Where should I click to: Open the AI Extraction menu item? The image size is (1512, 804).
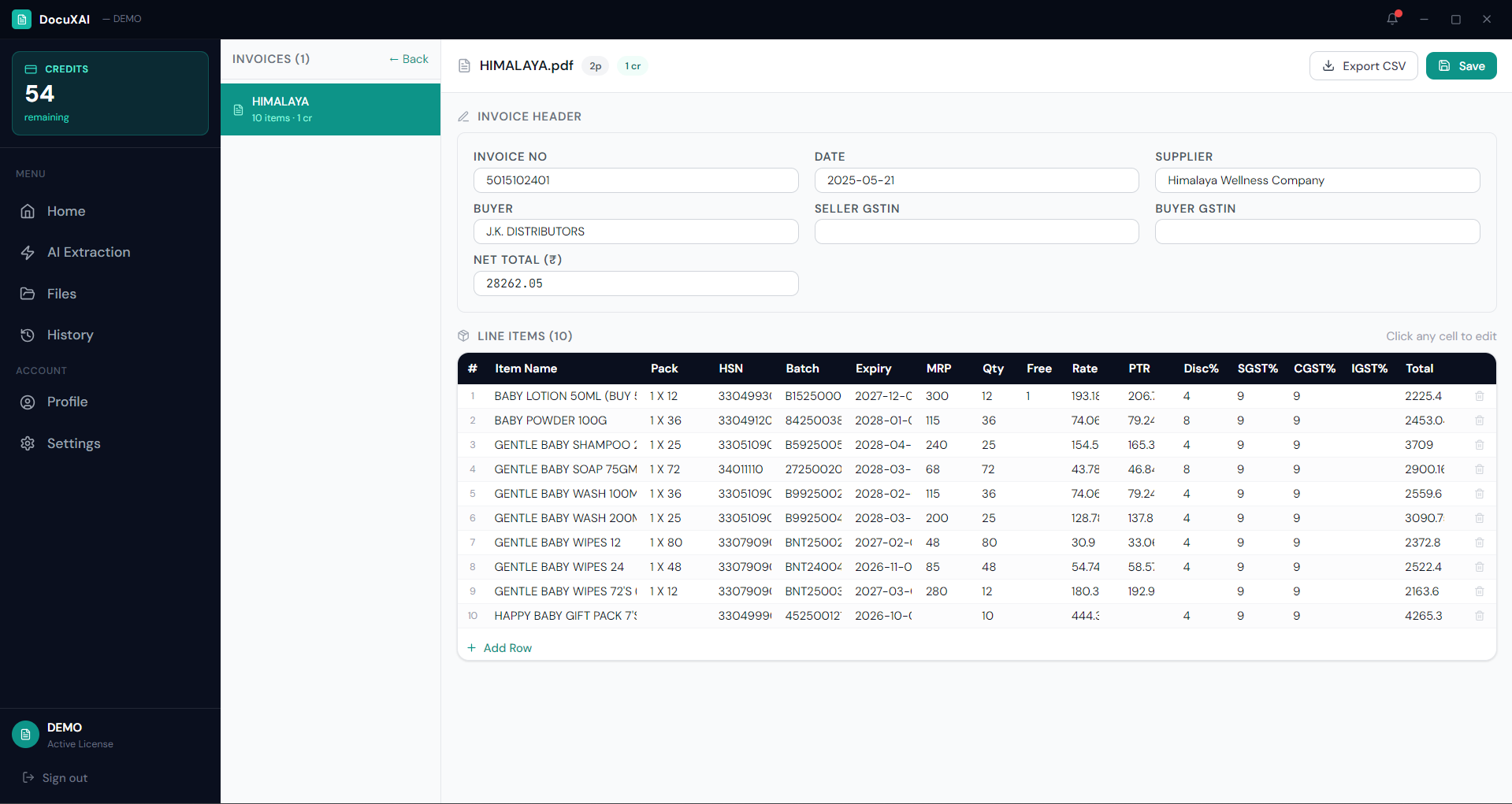(x=110, y=253)
